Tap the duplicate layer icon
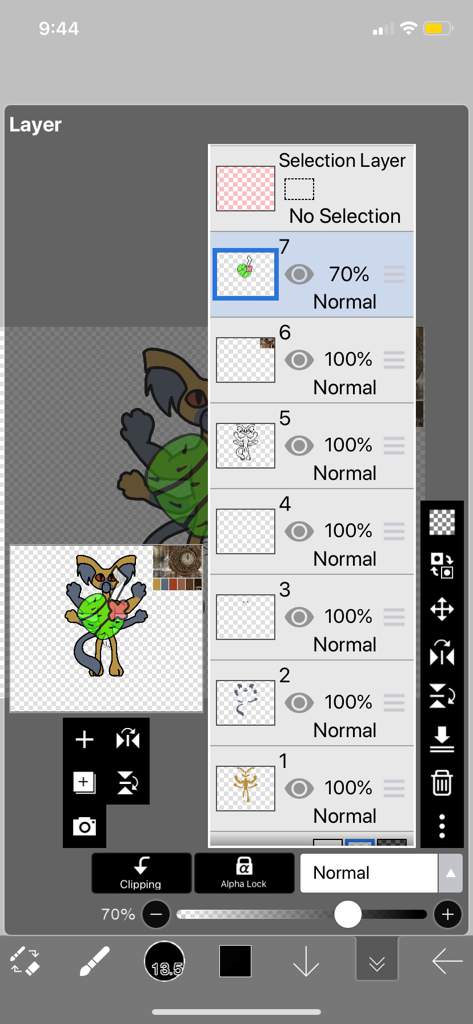This screenshot has height=1024, width=473. tap(84, 782)
